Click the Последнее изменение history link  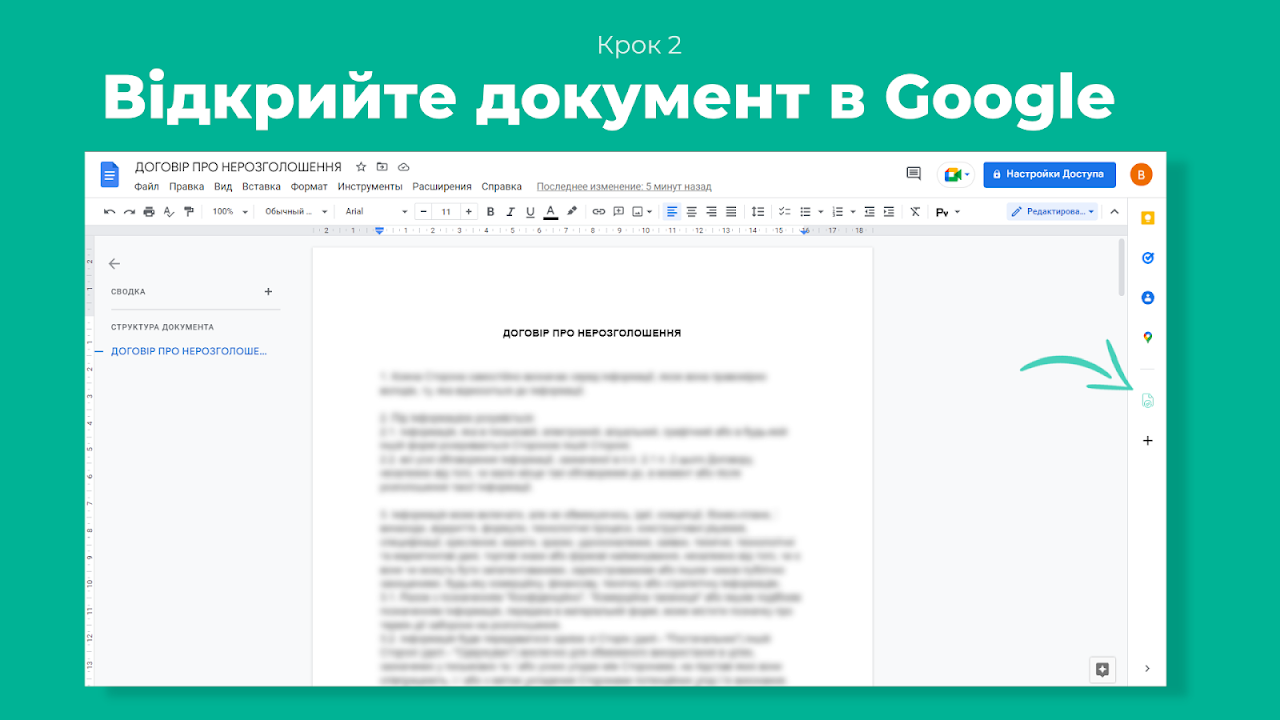pos(624,187)
